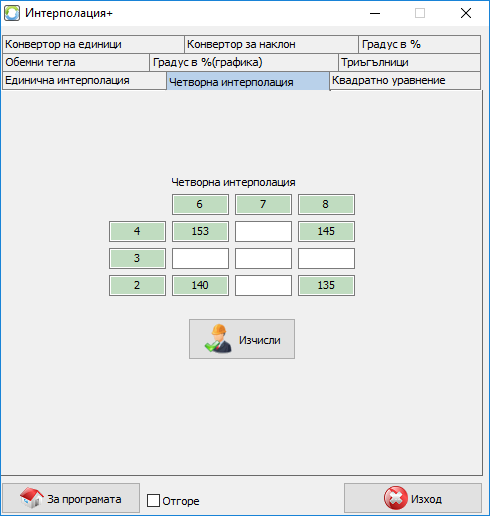Image resolution: width=490 pixels, height=516 pixels.
Task: Open the Конвертор на единици tab
Action: point(93,44)
